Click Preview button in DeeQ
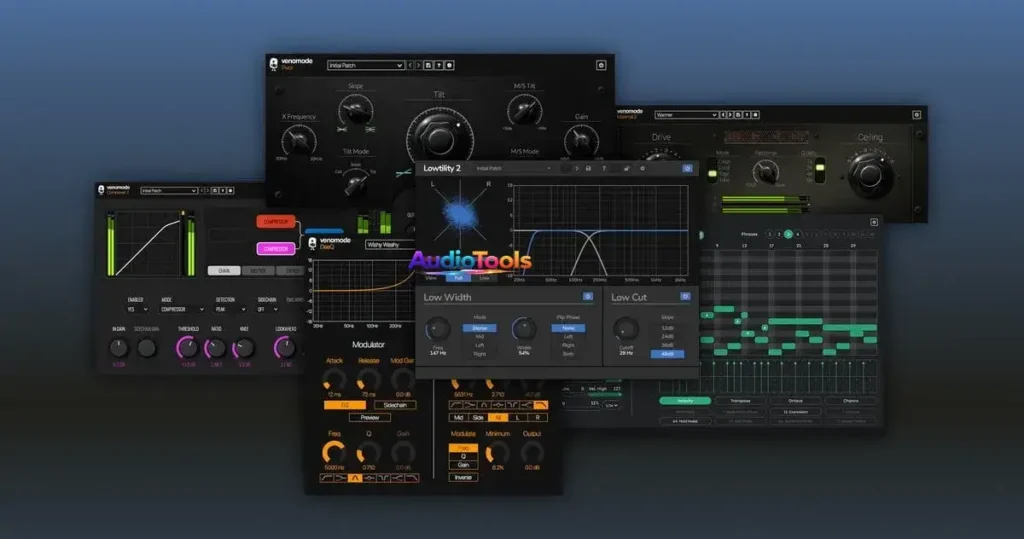 pos(370,417)
